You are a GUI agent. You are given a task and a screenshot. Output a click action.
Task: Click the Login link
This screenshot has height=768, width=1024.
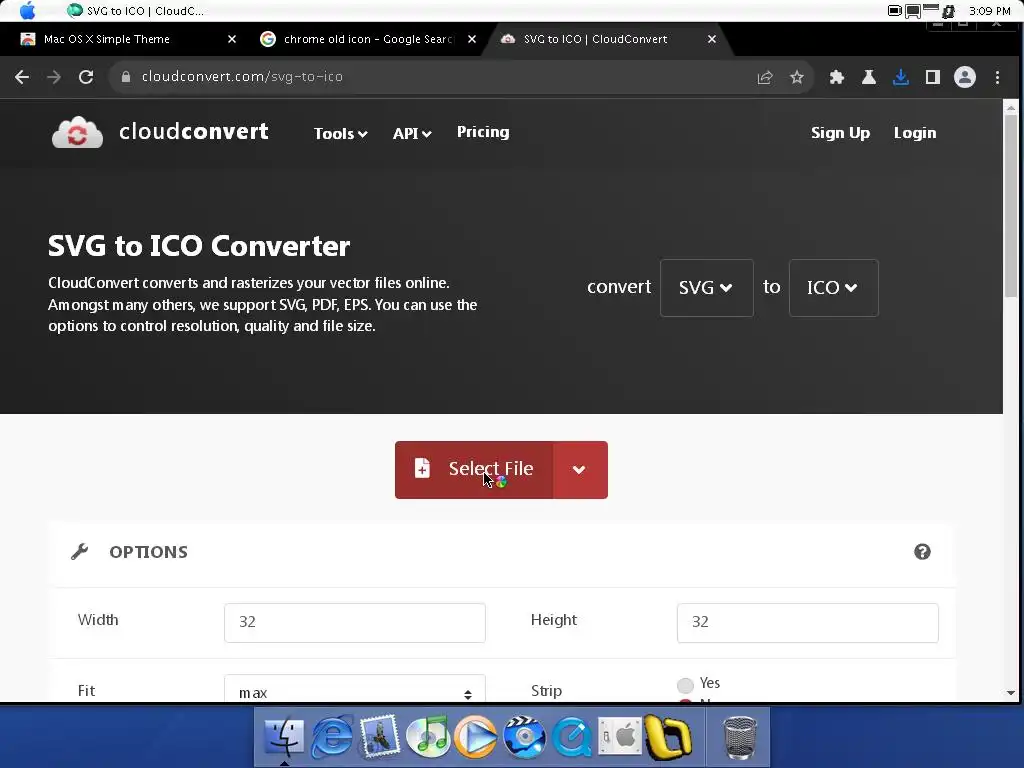[x=915, y=133]
